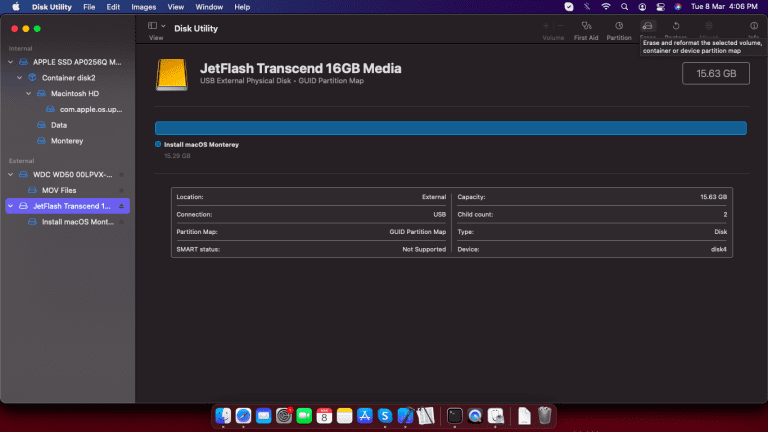The height and width of the screenshot is (432, 768).
Task: Eject the WDC WD50 external drive
Action: pos(121,175)
